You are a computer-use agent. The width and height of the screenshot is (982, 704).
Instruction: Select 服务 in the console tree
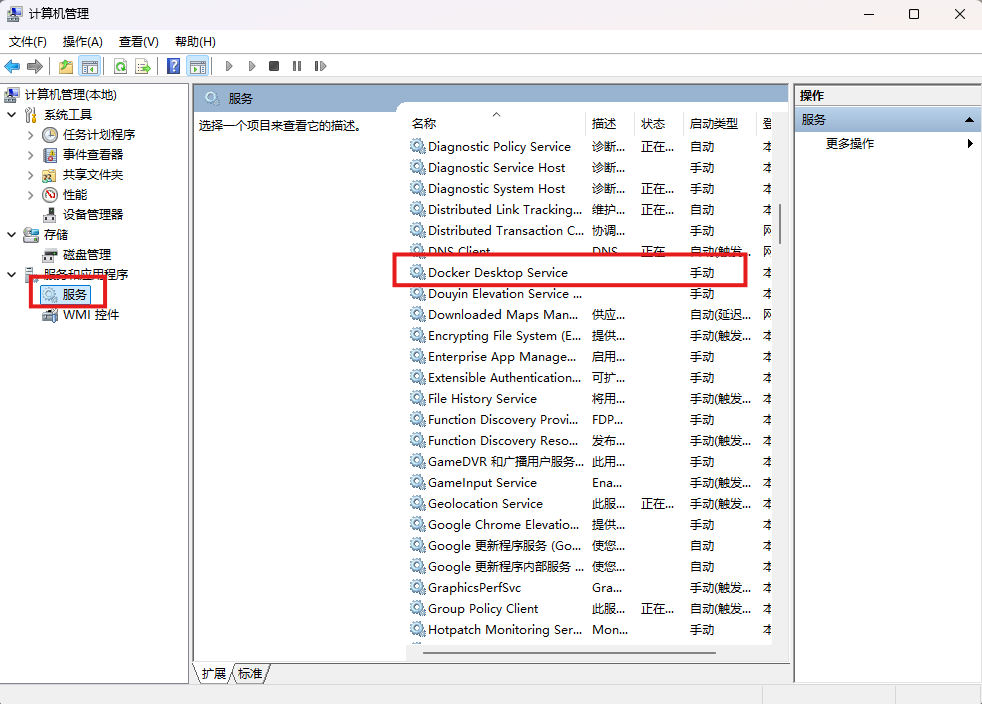coord(65,294)
